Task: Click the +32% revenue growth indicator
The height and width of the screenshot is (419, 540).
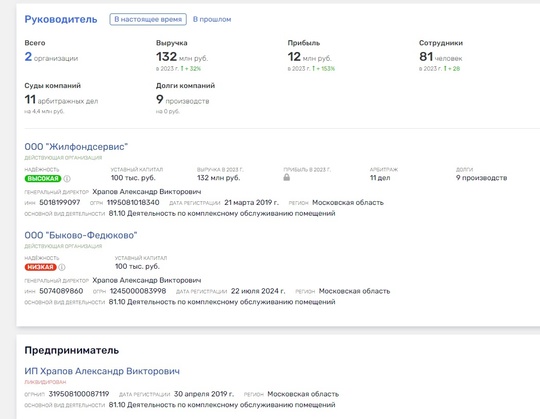Action: pyautogui.click(x=191, y=69)
